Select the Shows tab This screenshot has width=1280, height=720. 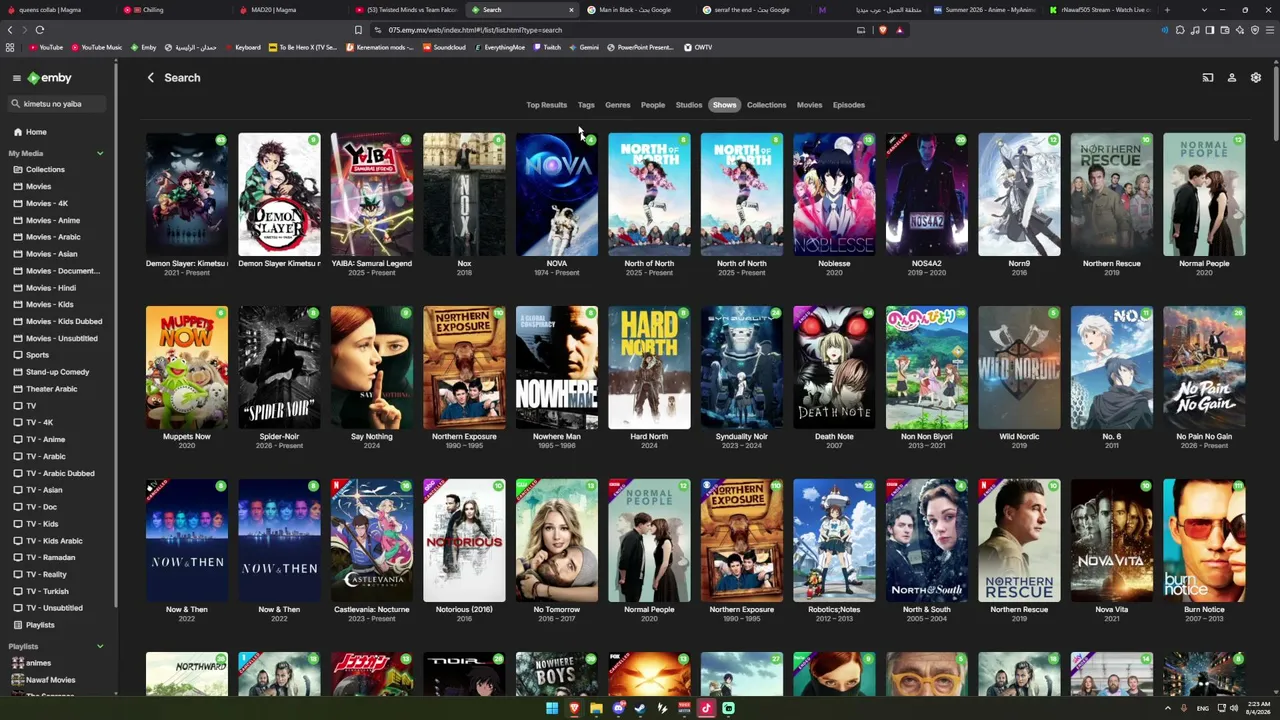pyautogui.click(x=724, y=105)
